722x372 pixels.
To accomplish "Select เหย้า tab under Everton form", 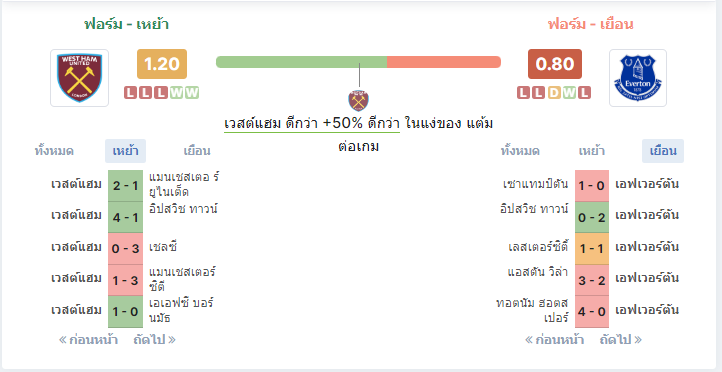I will point(592,151).
